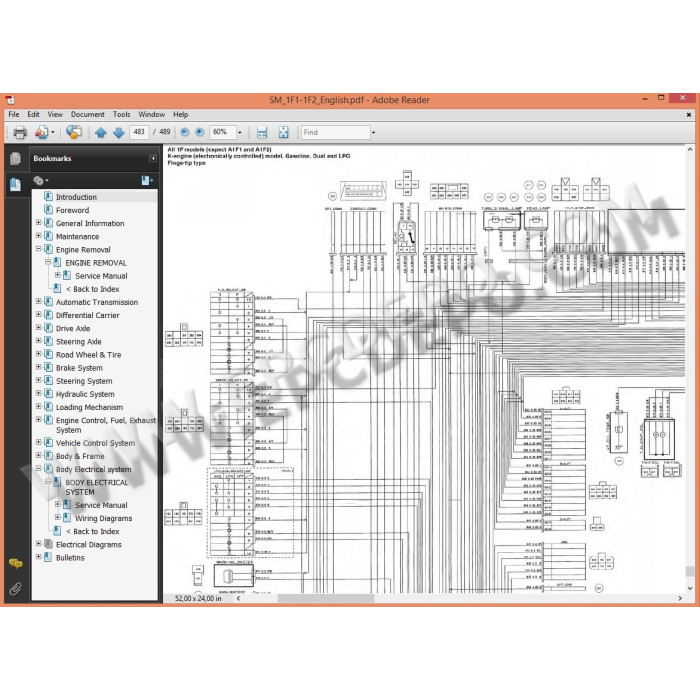Open the File menu
This screenshot has height=700, width=700.
tap(14, 114)
